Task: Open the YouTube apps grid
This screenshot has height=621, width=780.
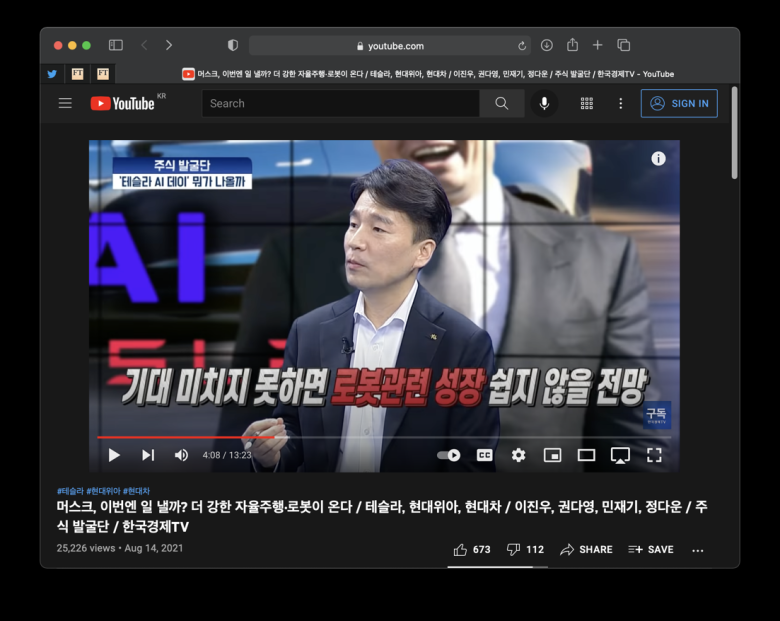Action: point(586,104)
